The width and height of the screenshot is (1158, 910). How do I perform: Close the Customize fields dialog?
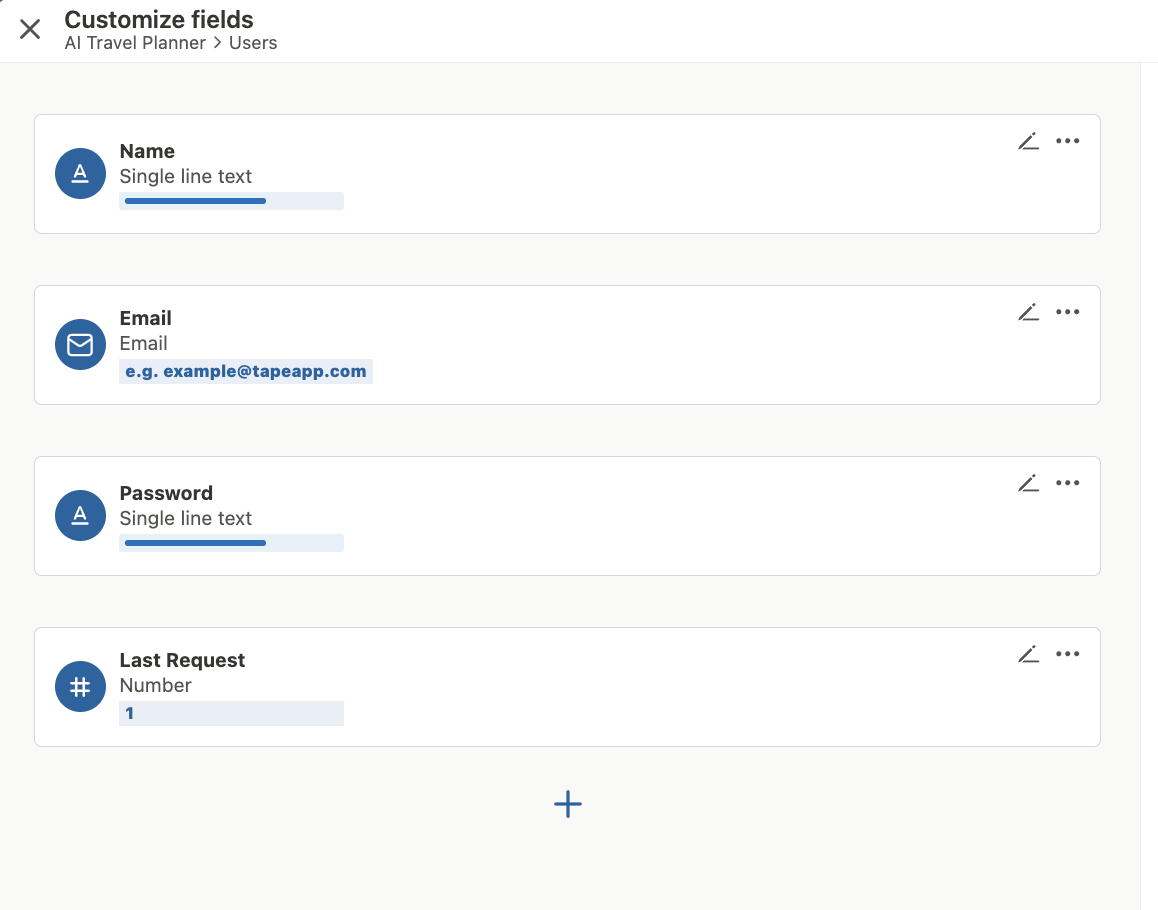30,29
